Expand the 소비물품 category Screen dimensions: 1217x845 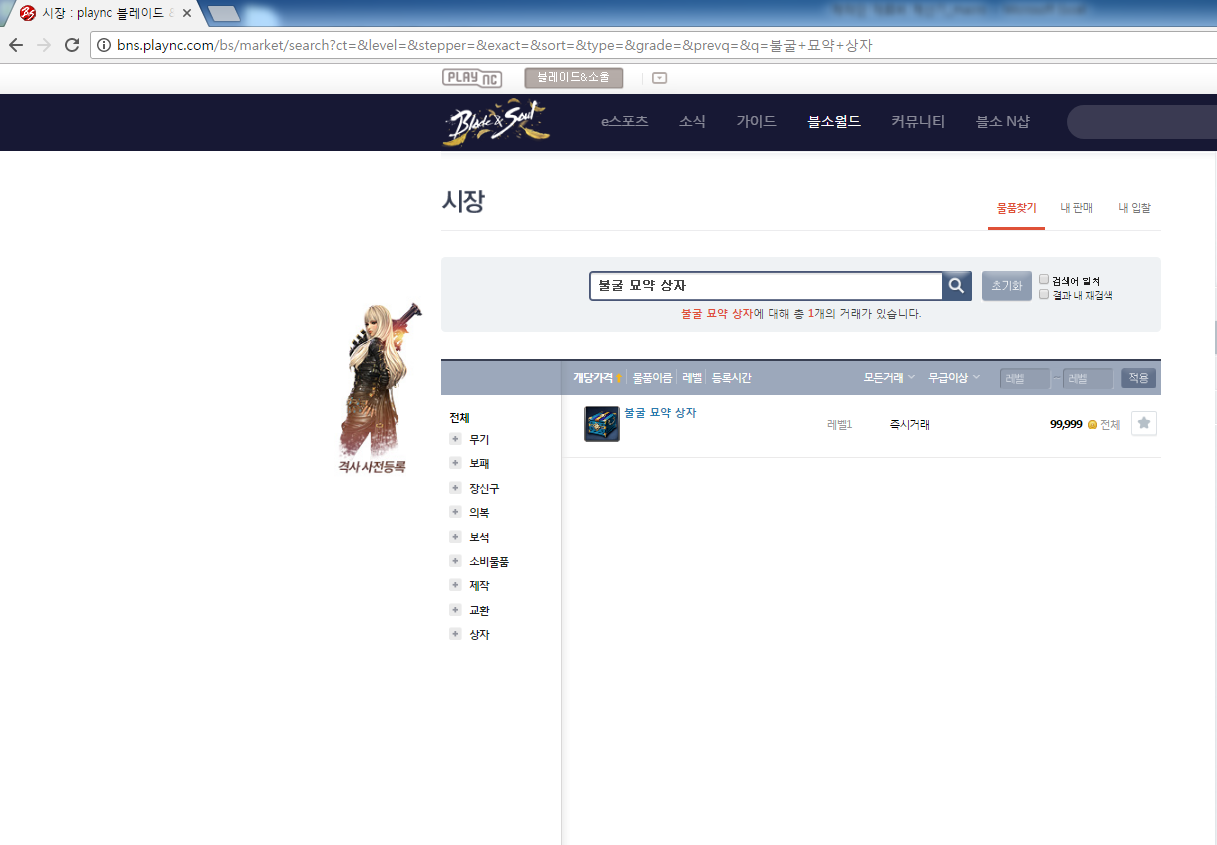(x=455, y=561)
